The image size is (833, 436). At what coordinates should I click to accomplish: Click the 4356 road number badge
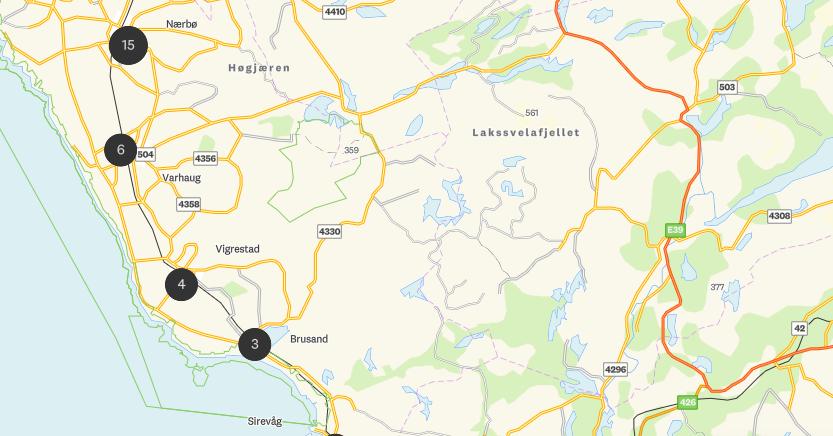pos(205,158)
